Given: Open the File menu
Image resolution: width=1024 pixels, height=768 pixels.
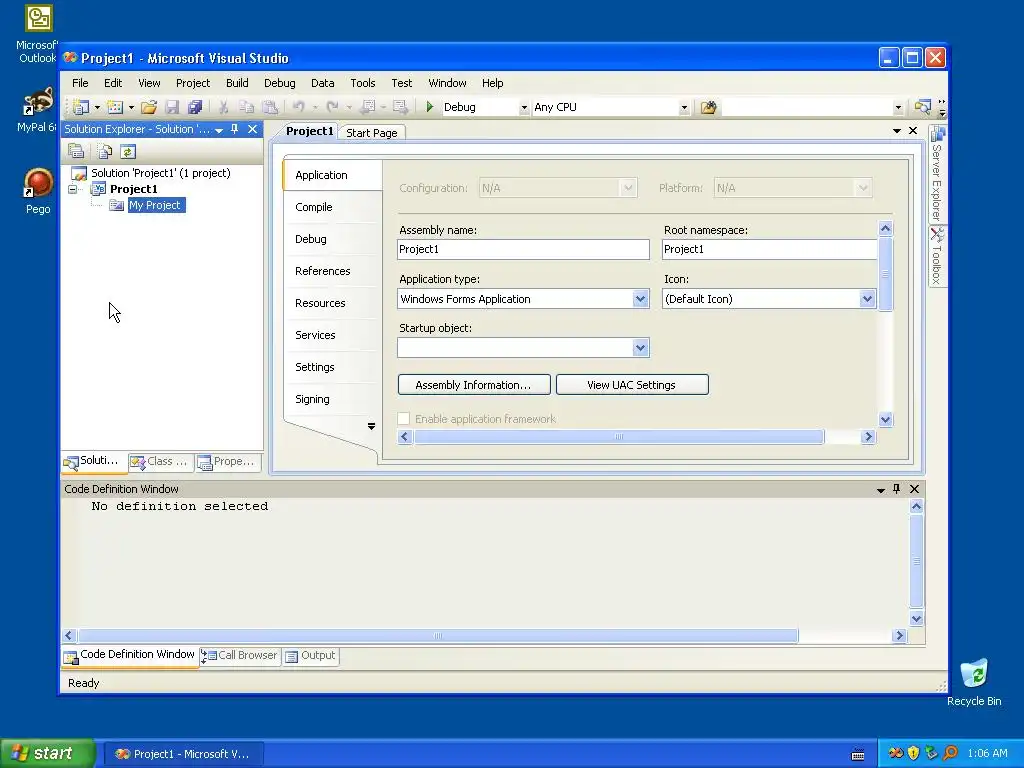Looking at the screenshot, I should point(80,83).
